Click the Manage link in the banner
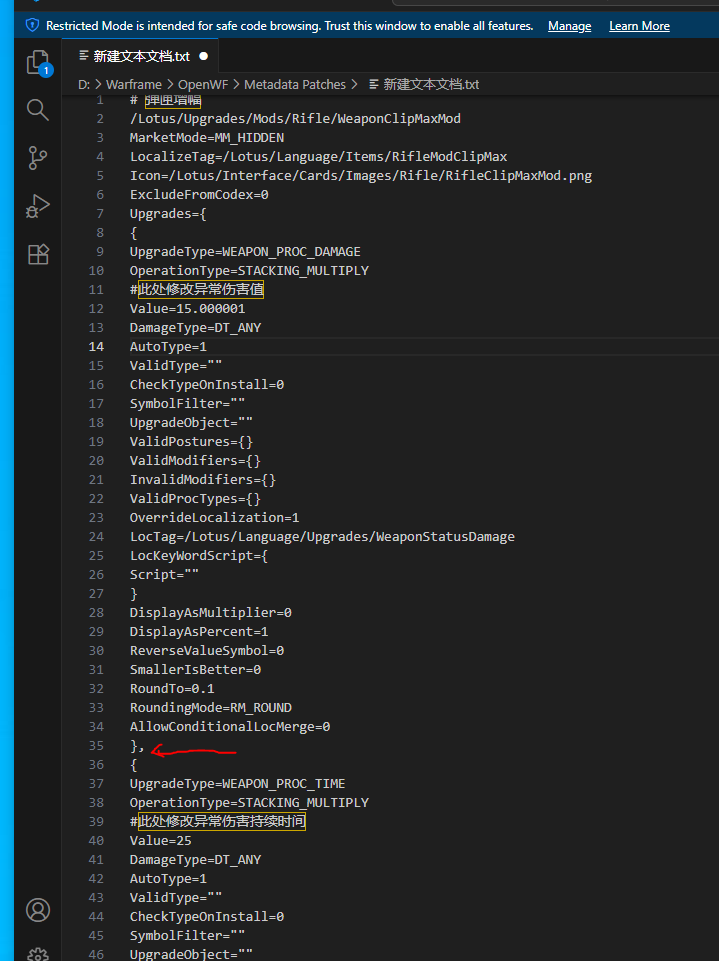 [569, 26]
